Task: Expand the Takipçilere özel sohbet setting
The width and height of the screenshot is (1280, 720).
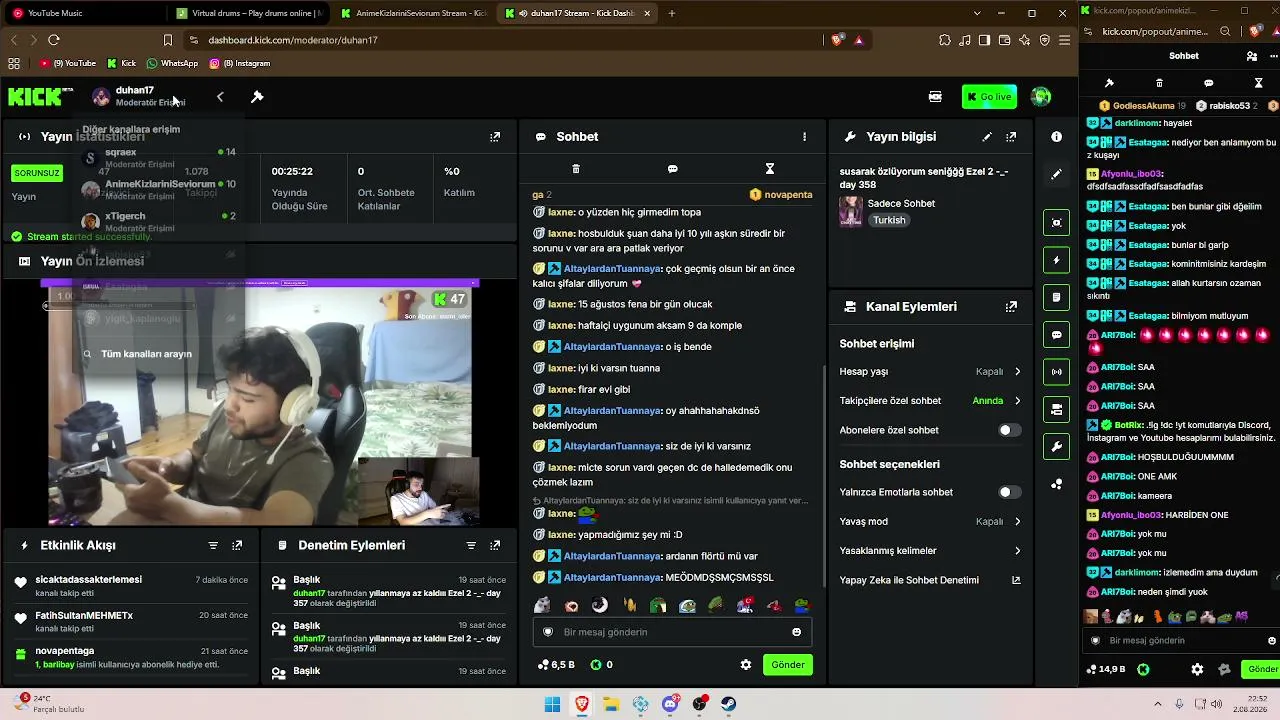Action: 930,401
